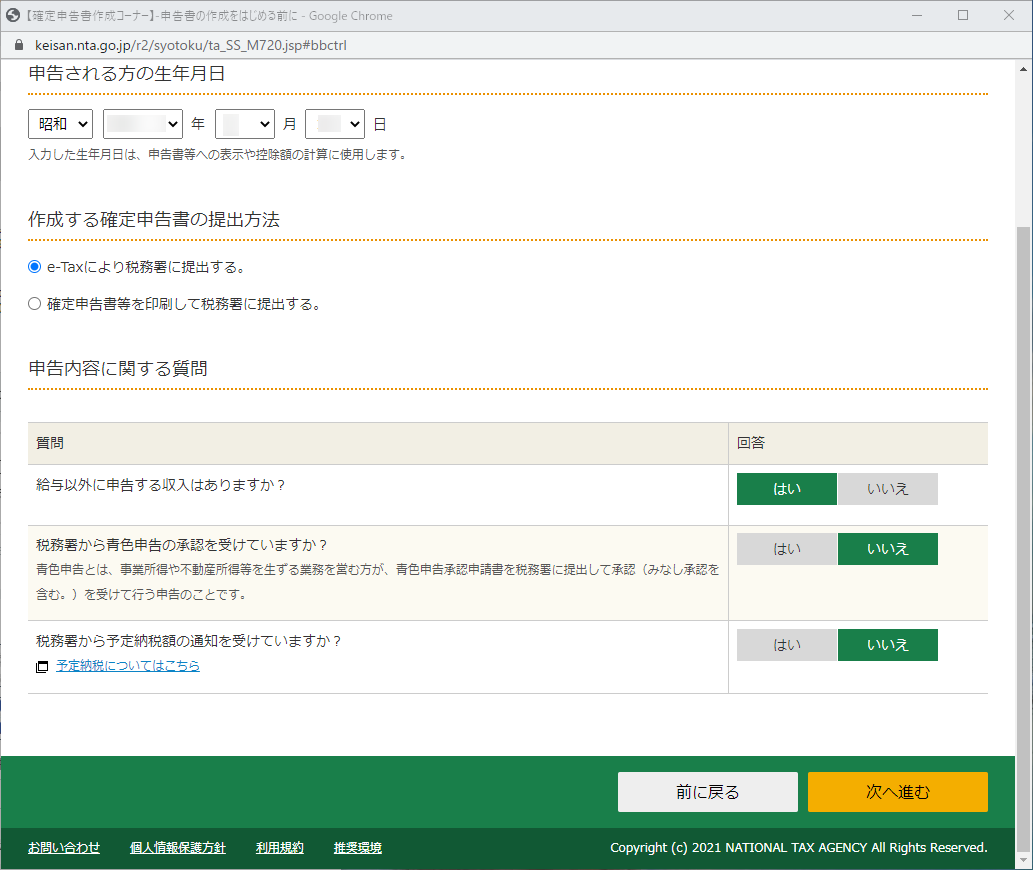This screenshot has height=870, width=1033.
Task: Open the 推奨環境 footer link
Action: (x=358, y=848)
